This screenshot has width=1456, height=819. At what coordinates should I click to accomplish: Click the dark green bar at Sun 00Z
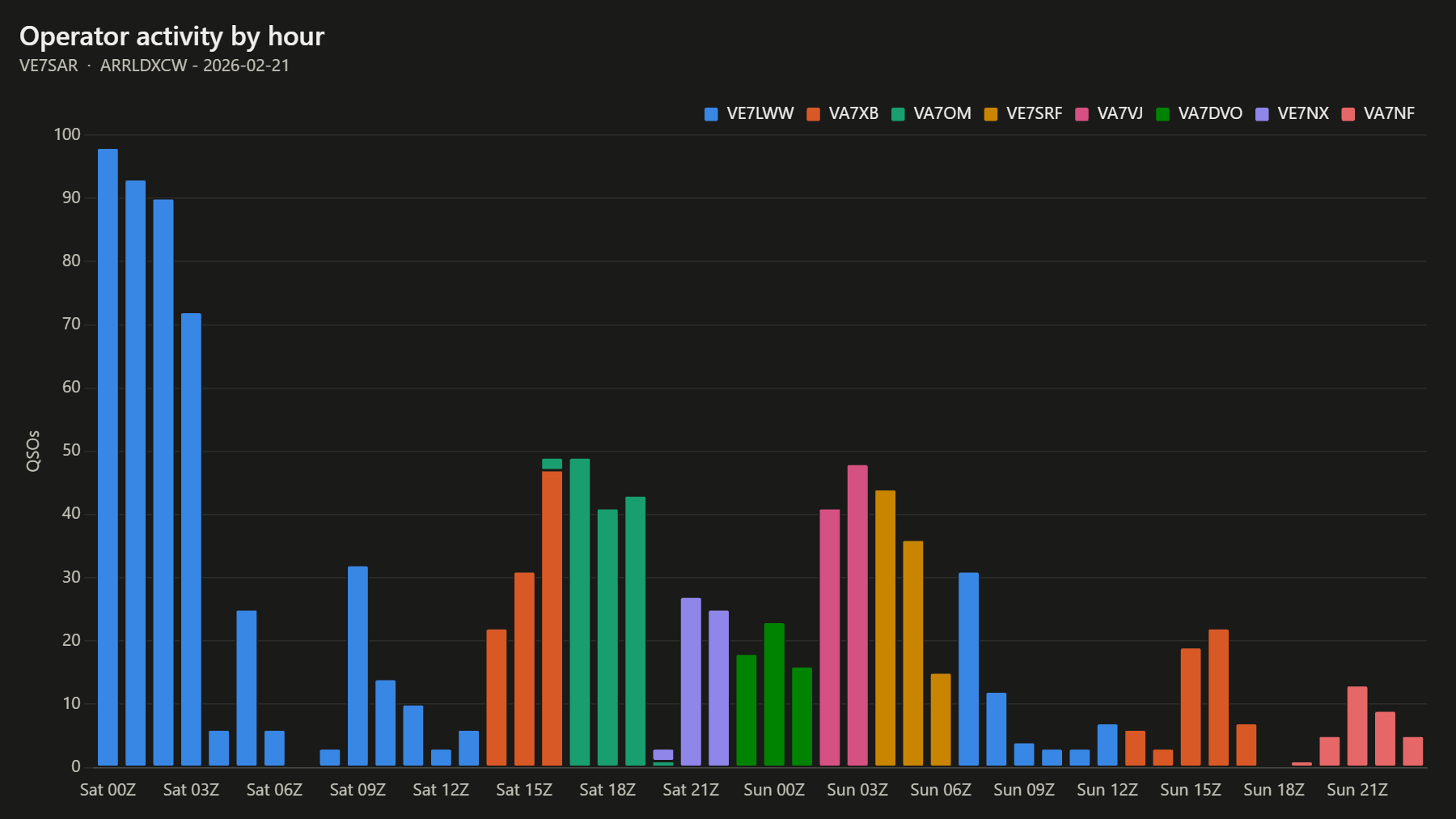click(774, 694)
